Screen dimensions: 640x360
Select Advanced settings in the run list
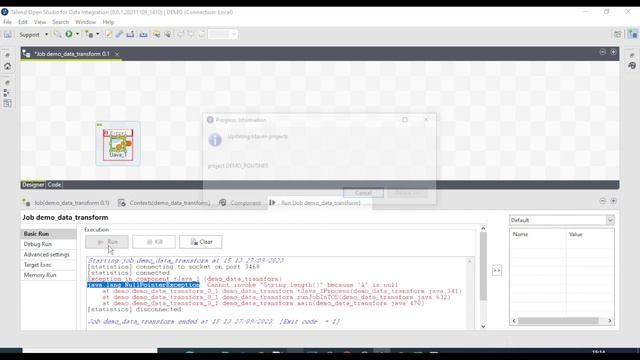49,255
